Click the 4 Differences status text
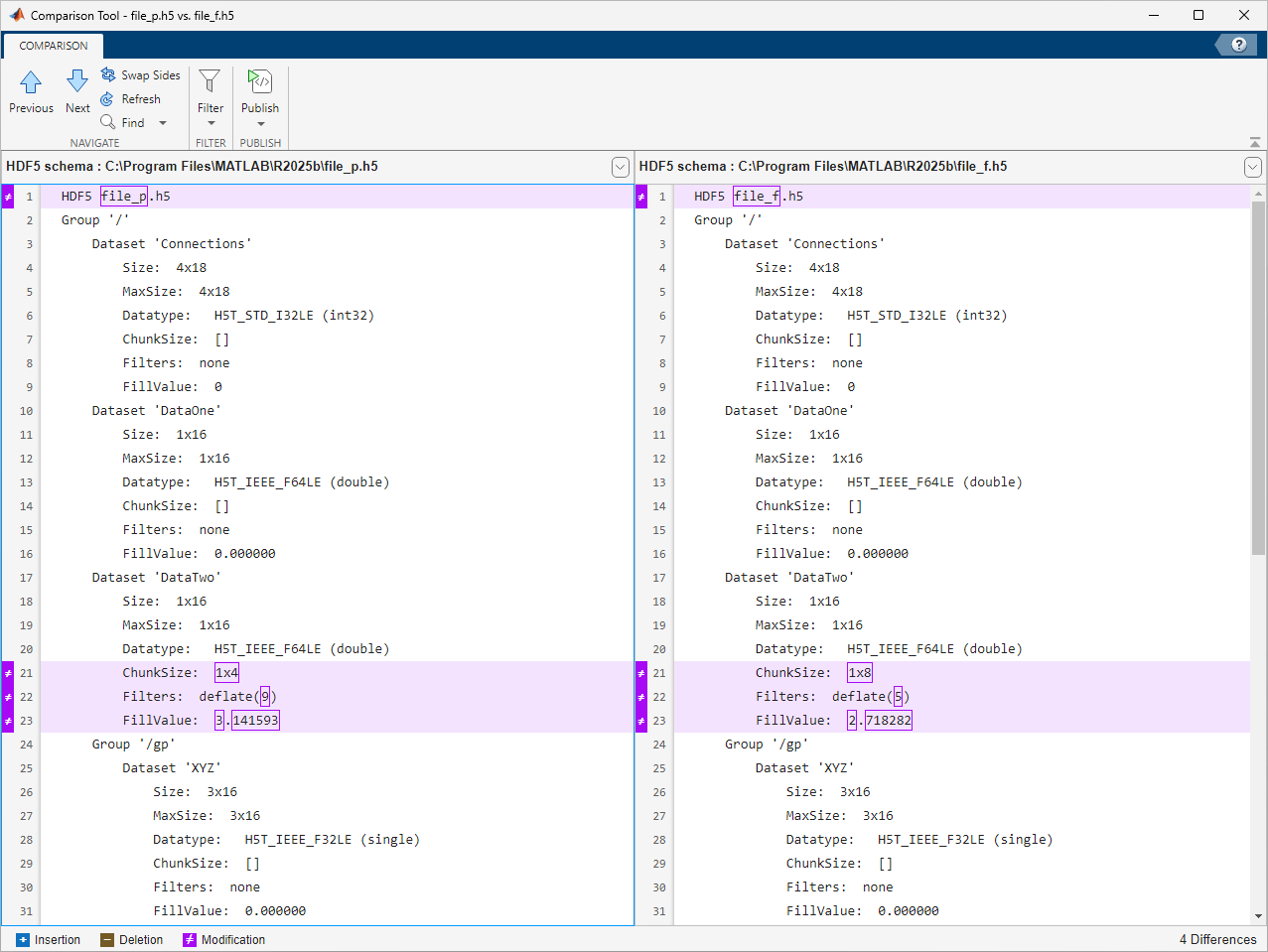Image resolution: width=1268 pixels, height=952 pixels. click(x=1220, y=939)
